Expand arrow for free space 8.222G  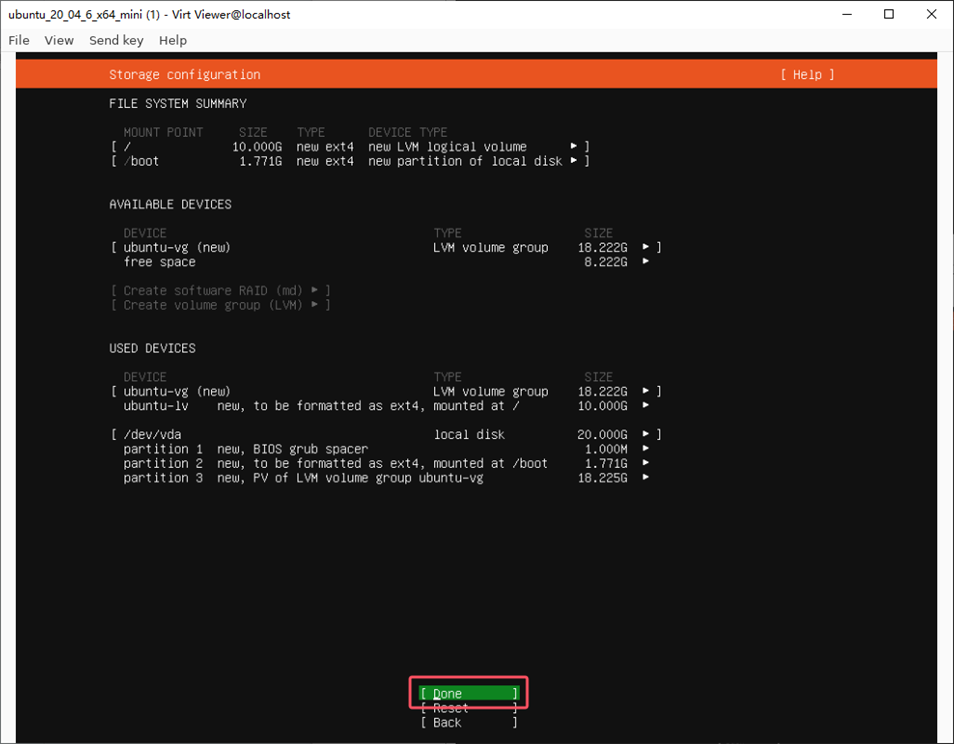point(646,262)
